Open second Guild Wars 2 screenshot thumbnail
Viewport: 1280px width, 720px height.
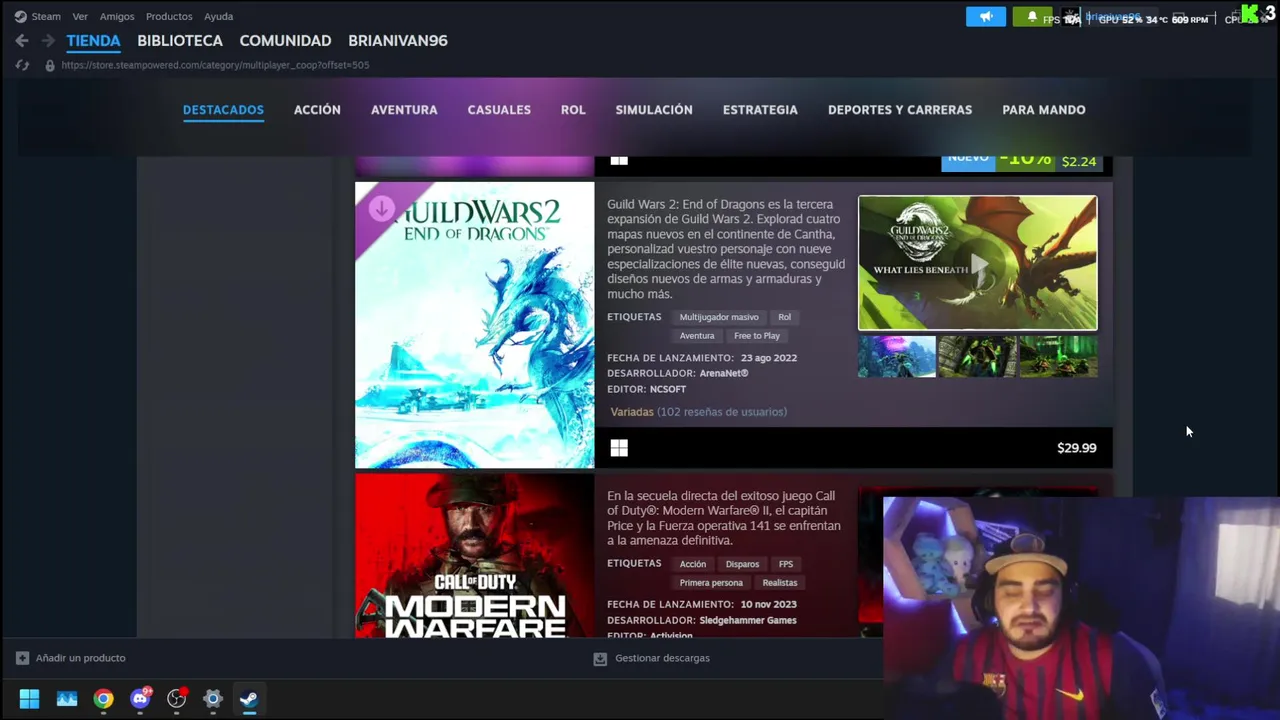[x=977, y=357]
